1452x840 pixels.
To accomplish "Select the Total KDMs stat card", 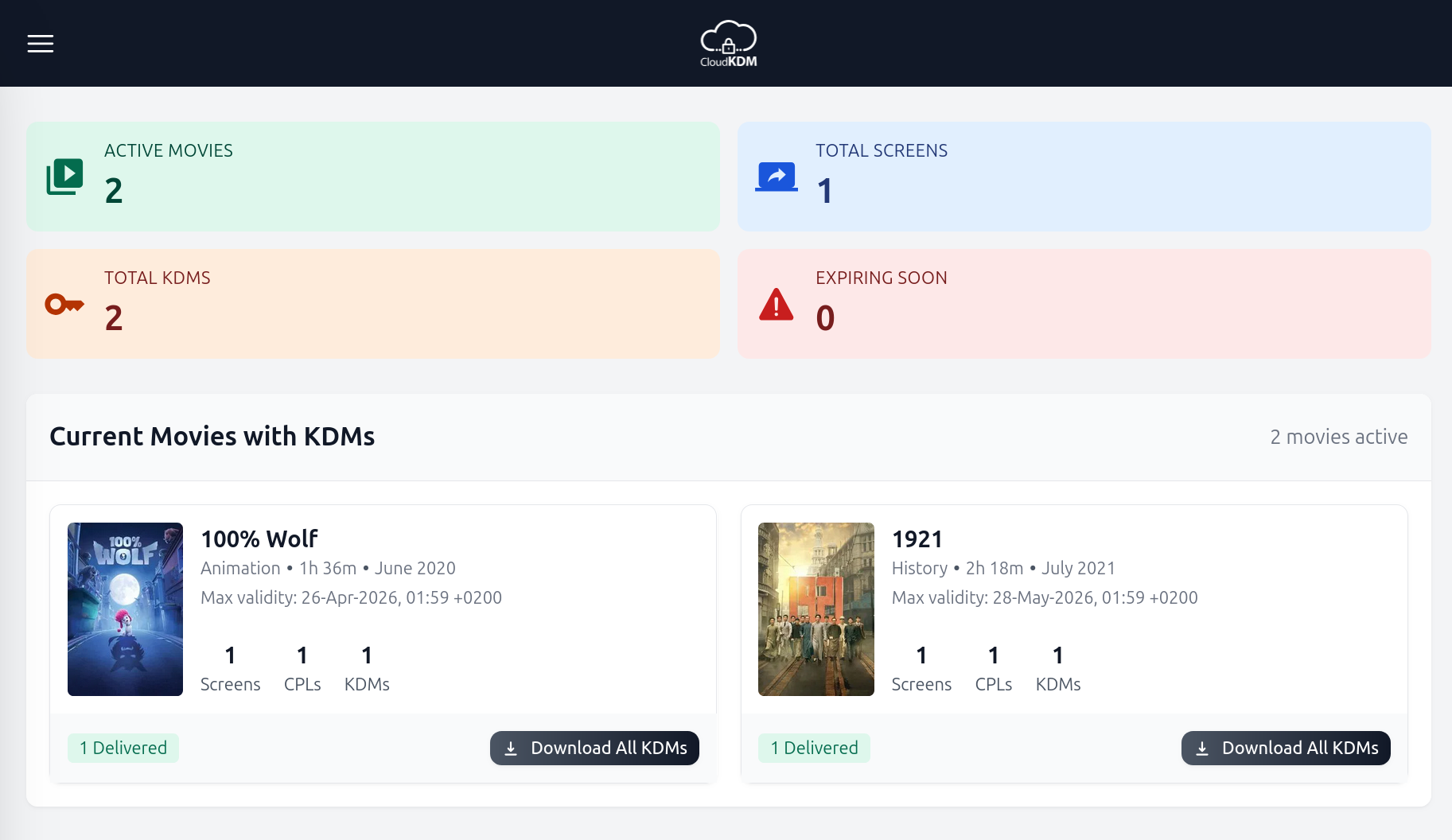I will click(x=373, y=304).
